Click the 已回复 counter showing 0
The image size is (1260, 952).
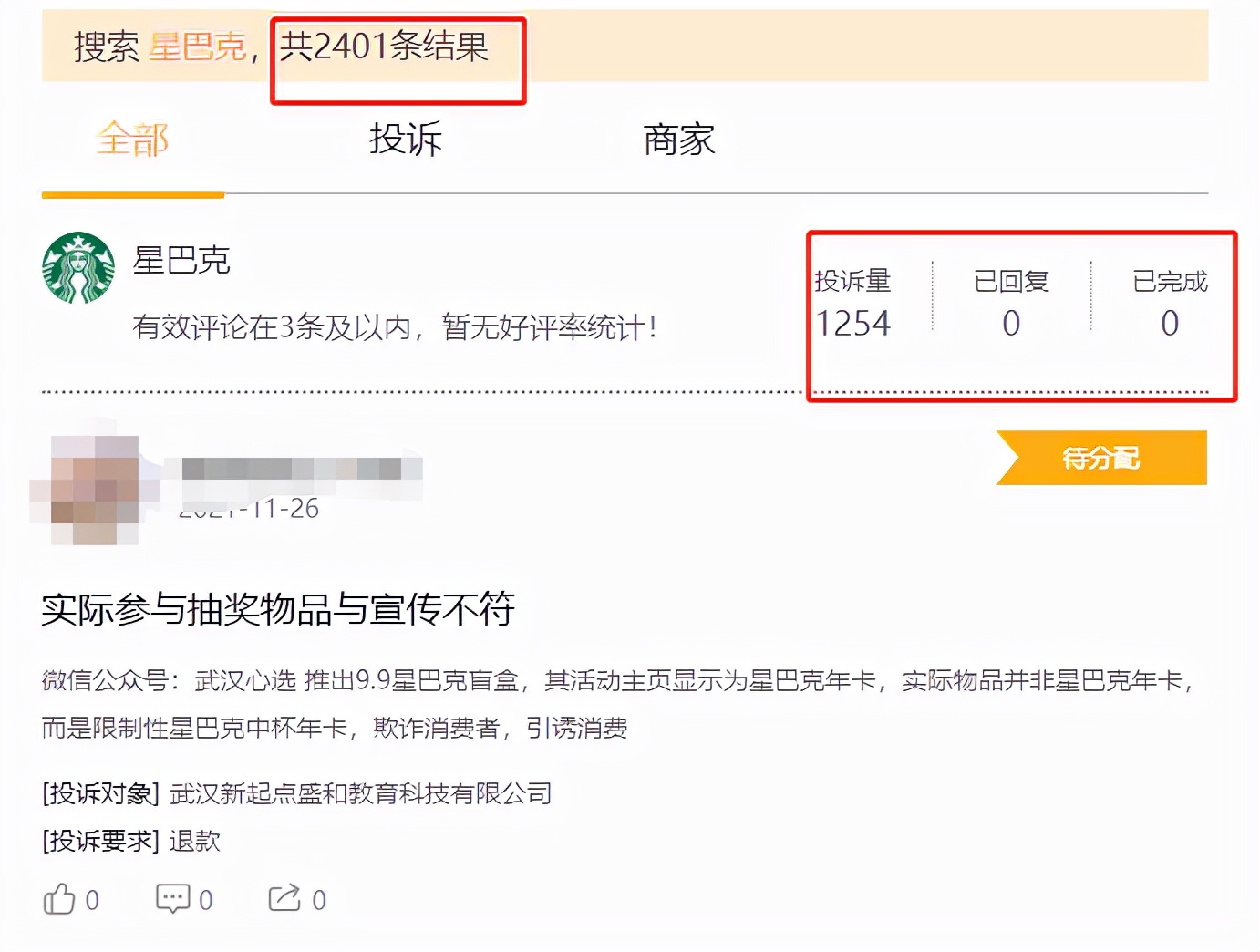click(1010, 323)
